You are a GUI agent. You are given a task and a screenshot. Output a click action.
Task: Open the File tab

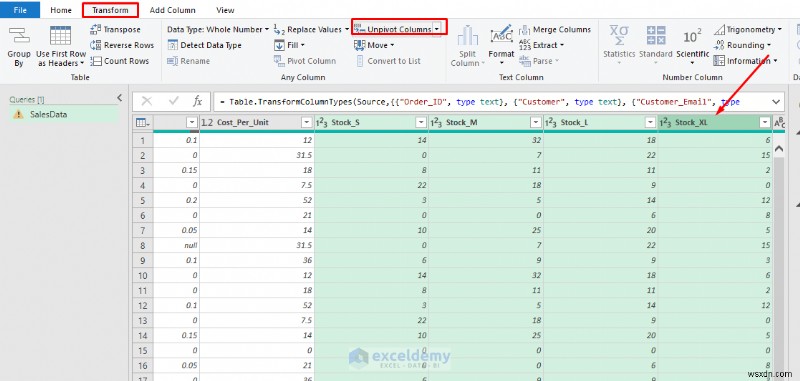[20, 10]
